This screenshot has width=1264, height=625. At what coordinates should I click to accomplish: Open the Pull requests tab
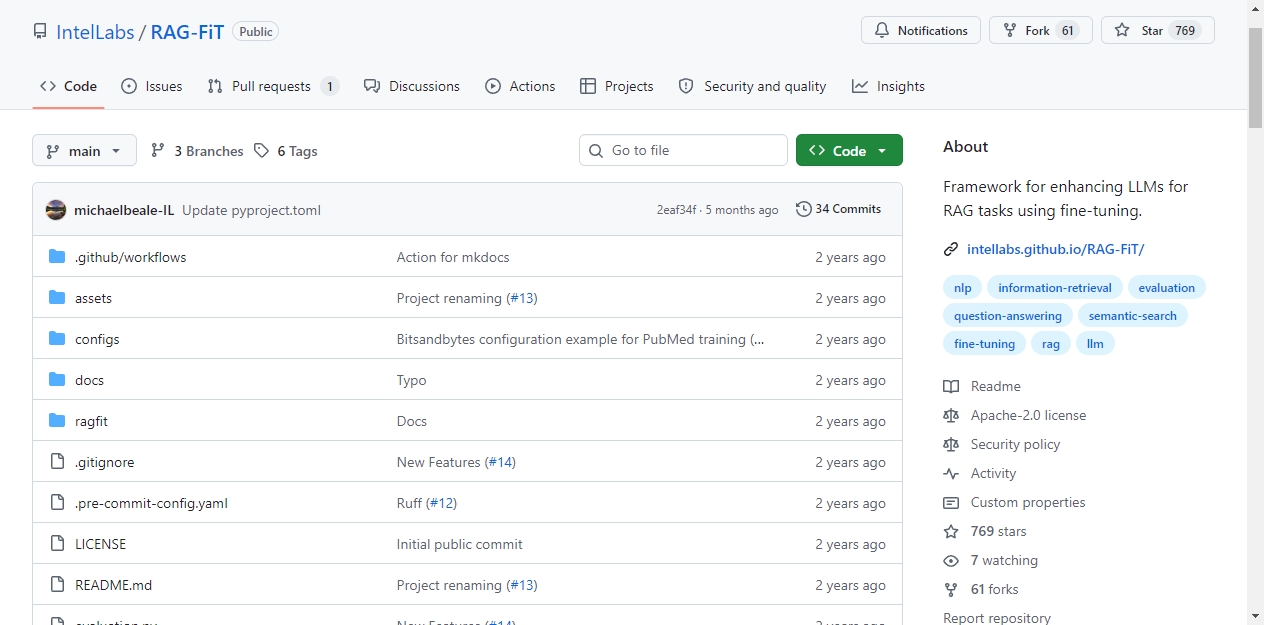273,86
